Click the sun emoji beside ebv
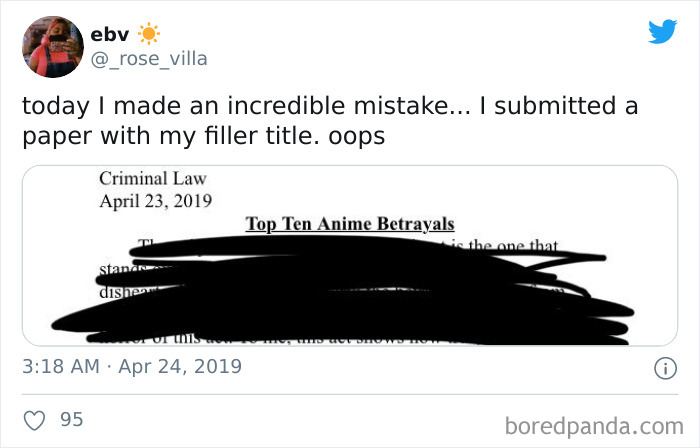Viewport: 700px width, 448px height. pos(148,34)
